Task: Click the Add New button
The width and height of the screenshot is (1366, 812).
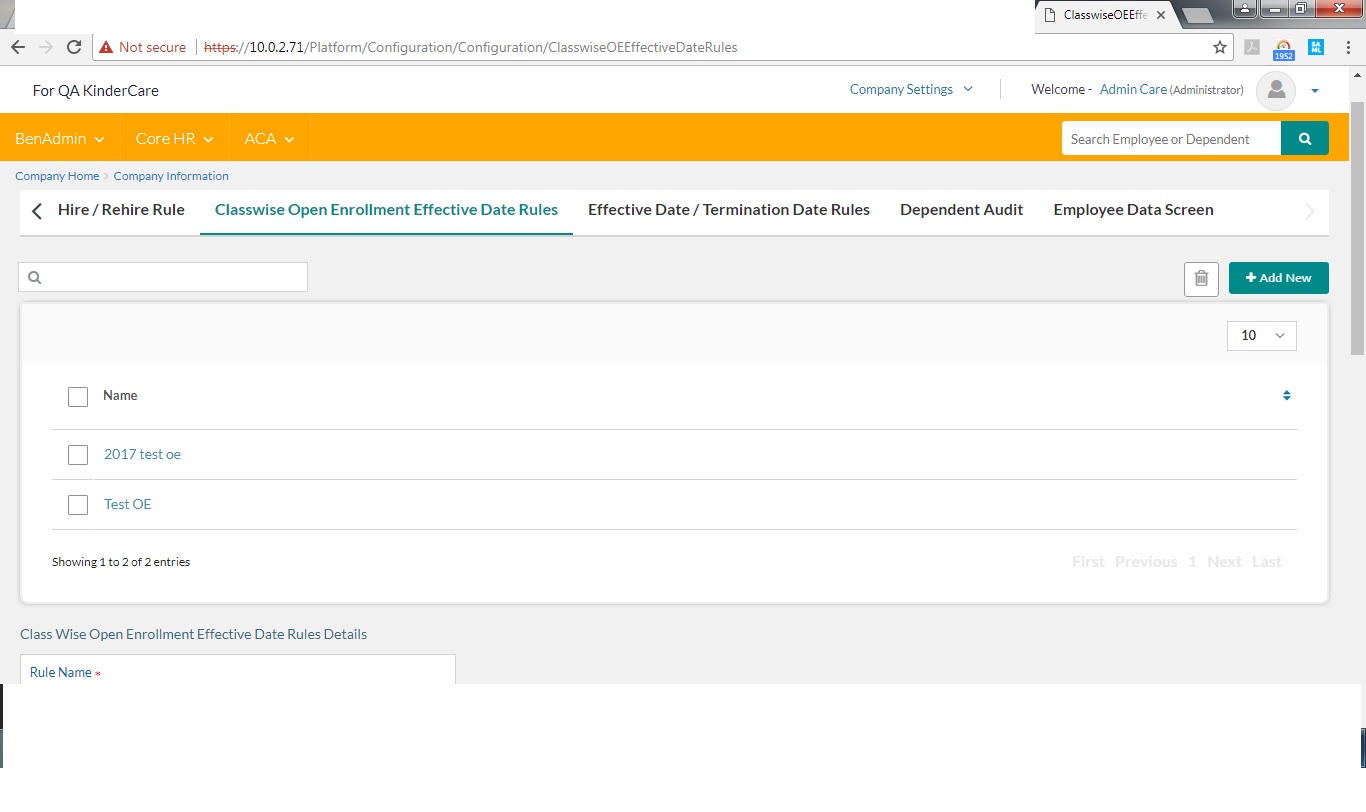Action: tap(1278, 278)
